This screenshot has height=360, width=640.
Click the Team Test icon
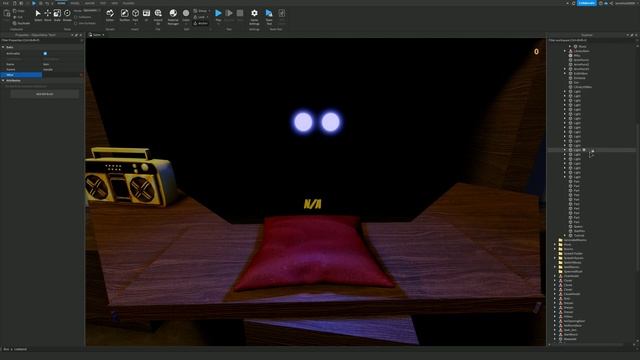coord(269,13)
